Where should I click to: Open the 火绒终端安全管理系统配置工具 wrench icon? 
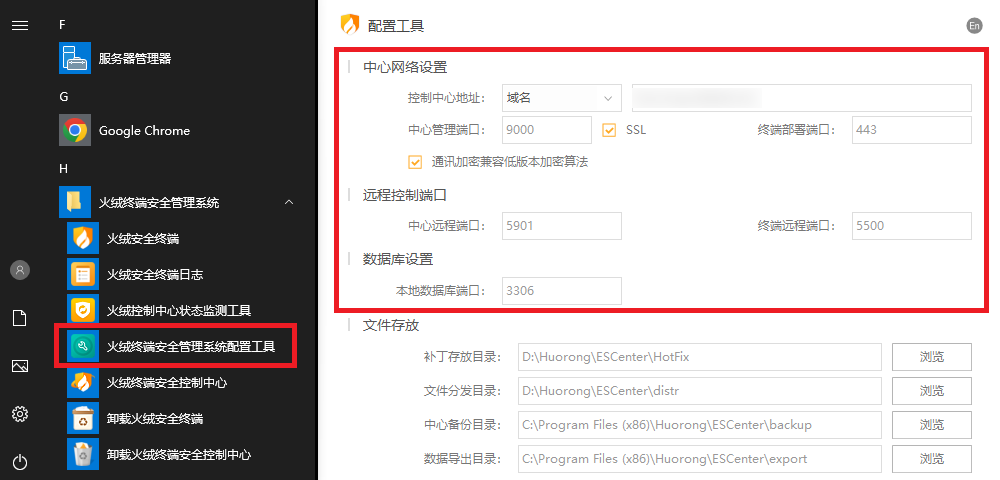(83, 347)
